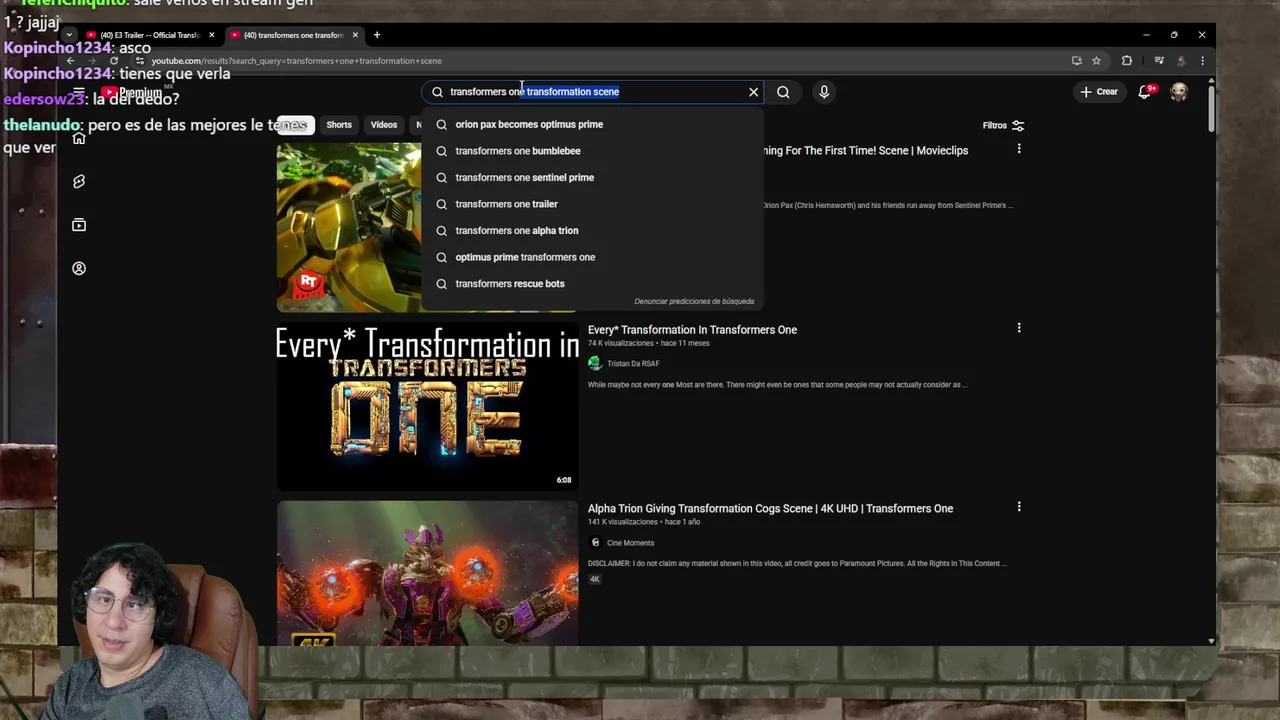Clear the YouTube search box with X

pos(753,92)
